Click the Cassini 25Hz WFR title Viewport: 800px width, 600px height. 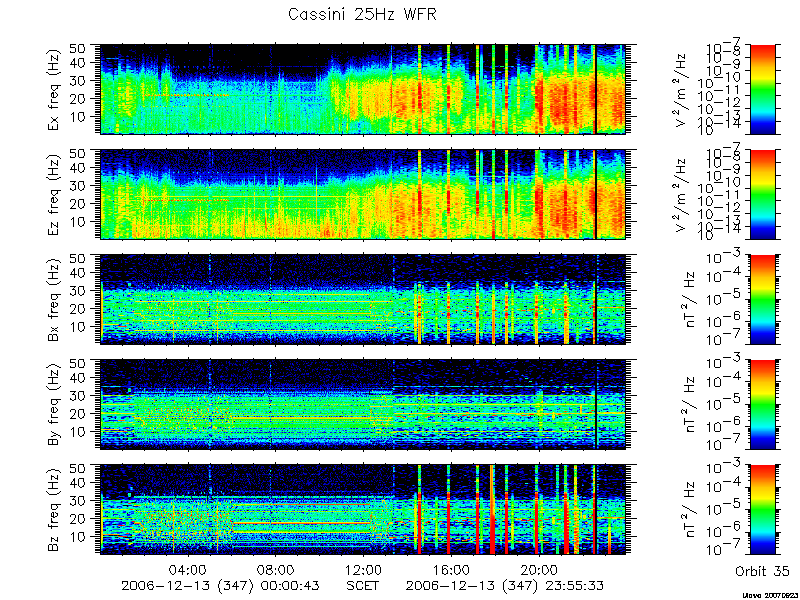[x=362, y=14]
